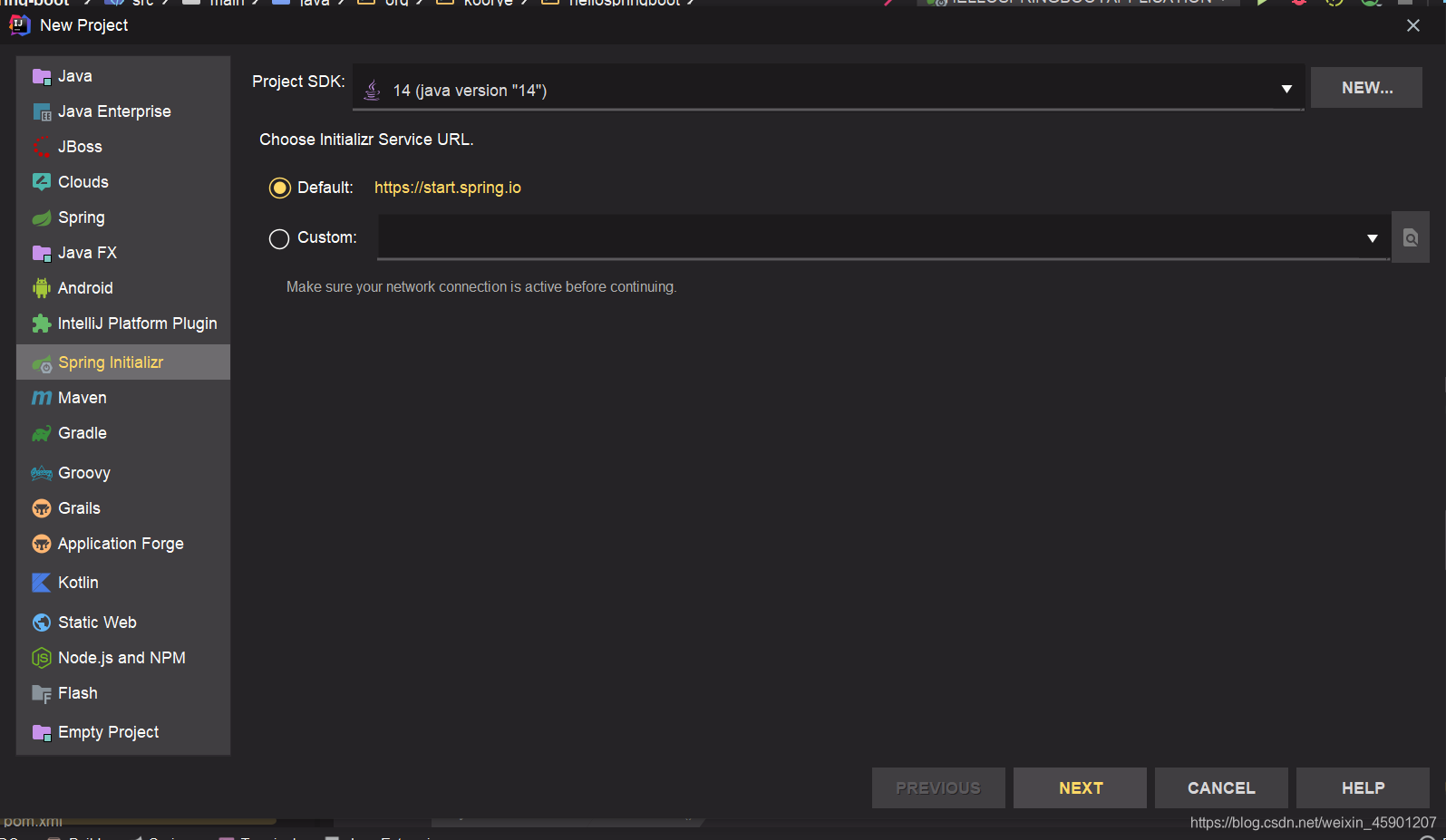1446x840 pixels.
Task: Expand the Custom URL dropdown arrow
Action: coord(1373,238)
